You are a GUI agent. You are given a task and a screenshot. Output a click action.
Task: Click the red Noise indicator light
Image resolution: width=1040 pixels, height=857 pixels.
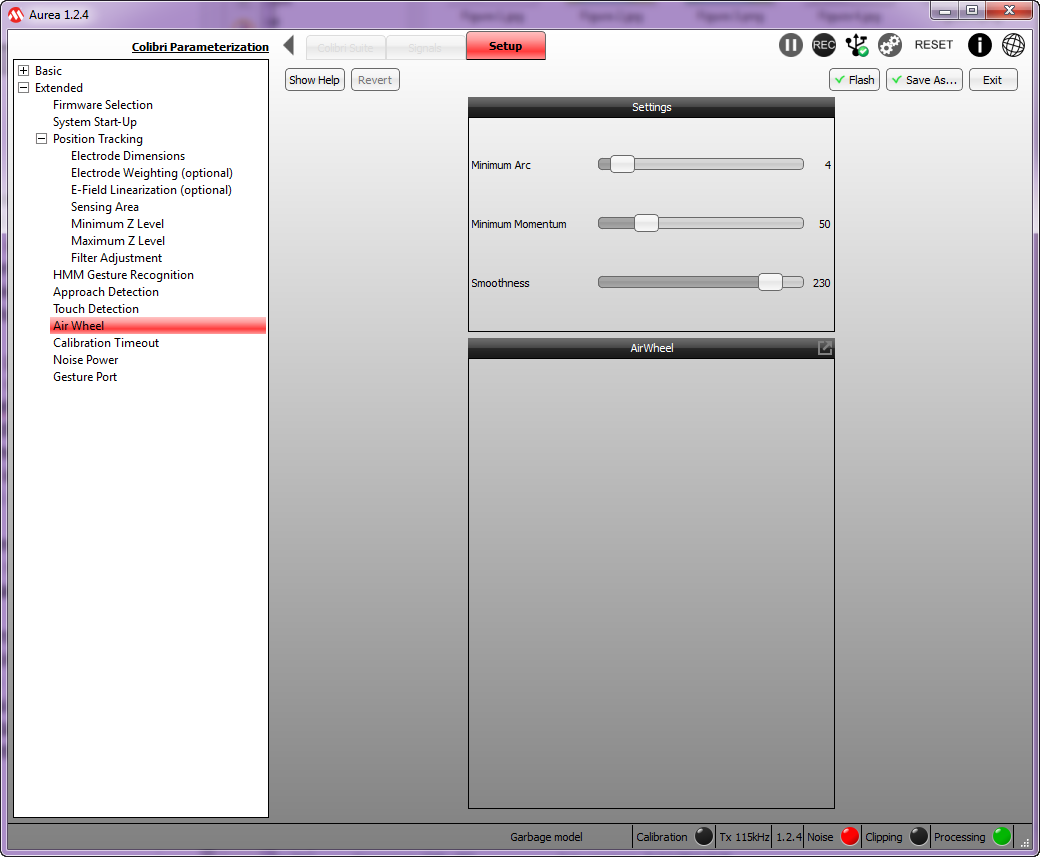pyautogui.click(x=849, y=837)
